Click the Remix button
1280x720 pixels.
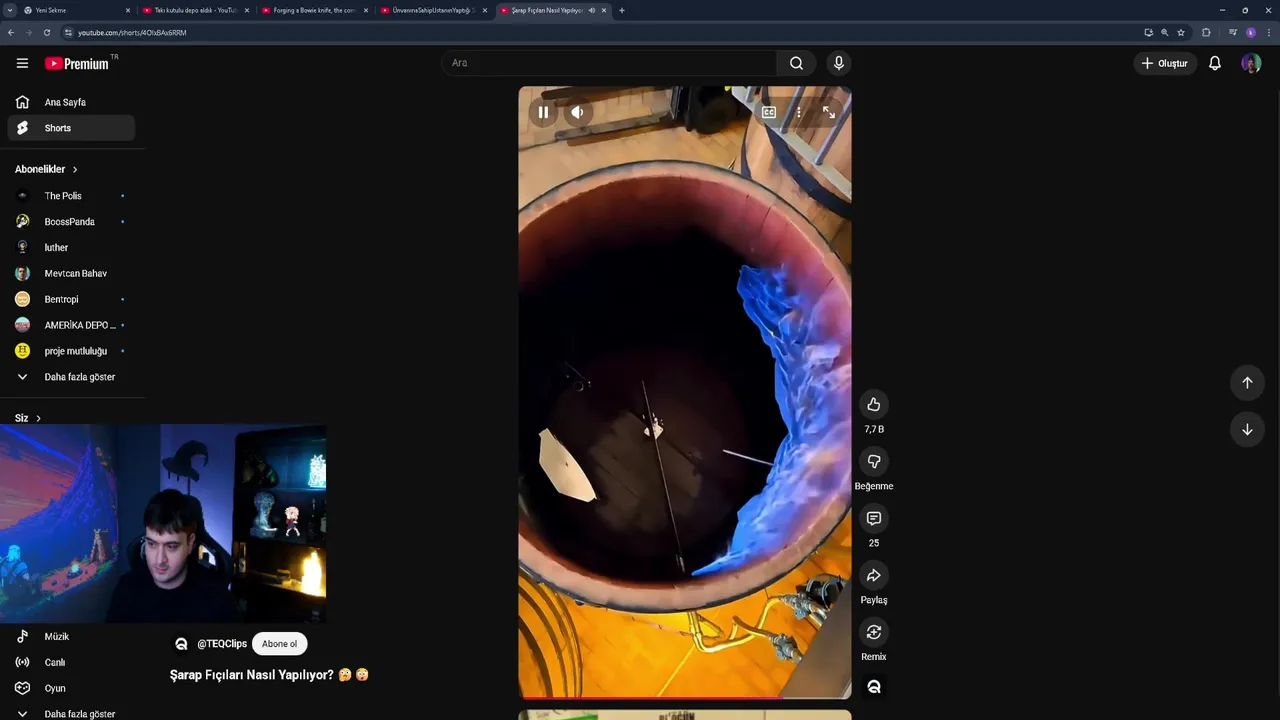[874, 632]
